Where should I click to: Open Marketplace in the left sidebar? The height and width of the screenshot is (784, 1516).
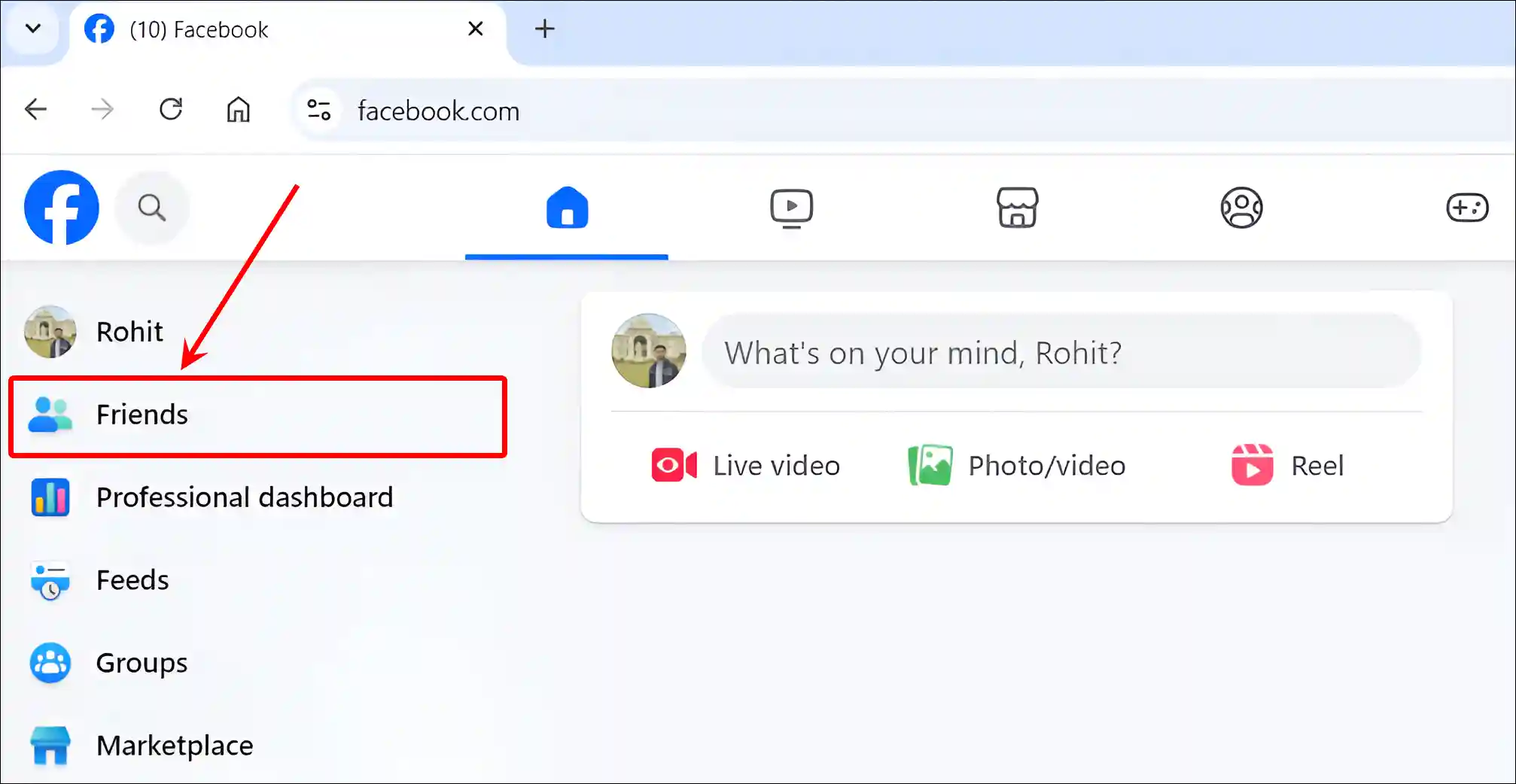click(257, 746)
